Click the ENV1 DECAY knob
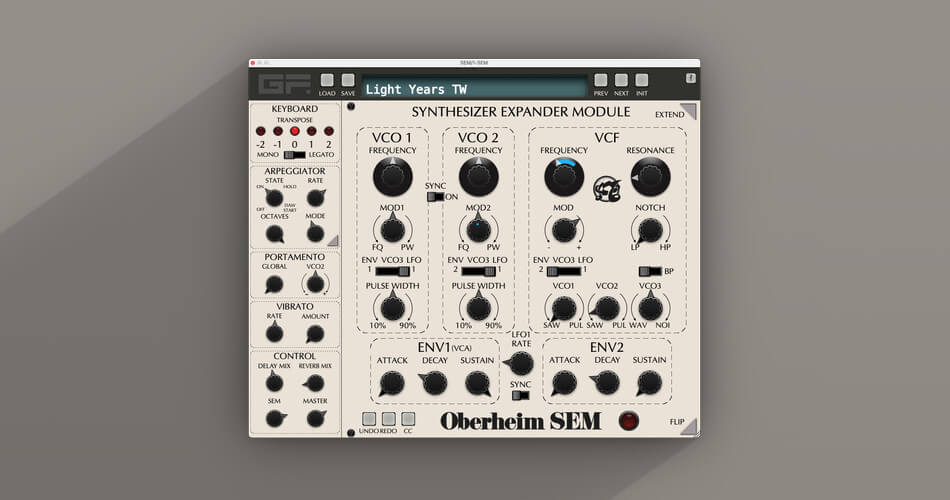Viewport: 950px width, 500px height. pos(434,383)
